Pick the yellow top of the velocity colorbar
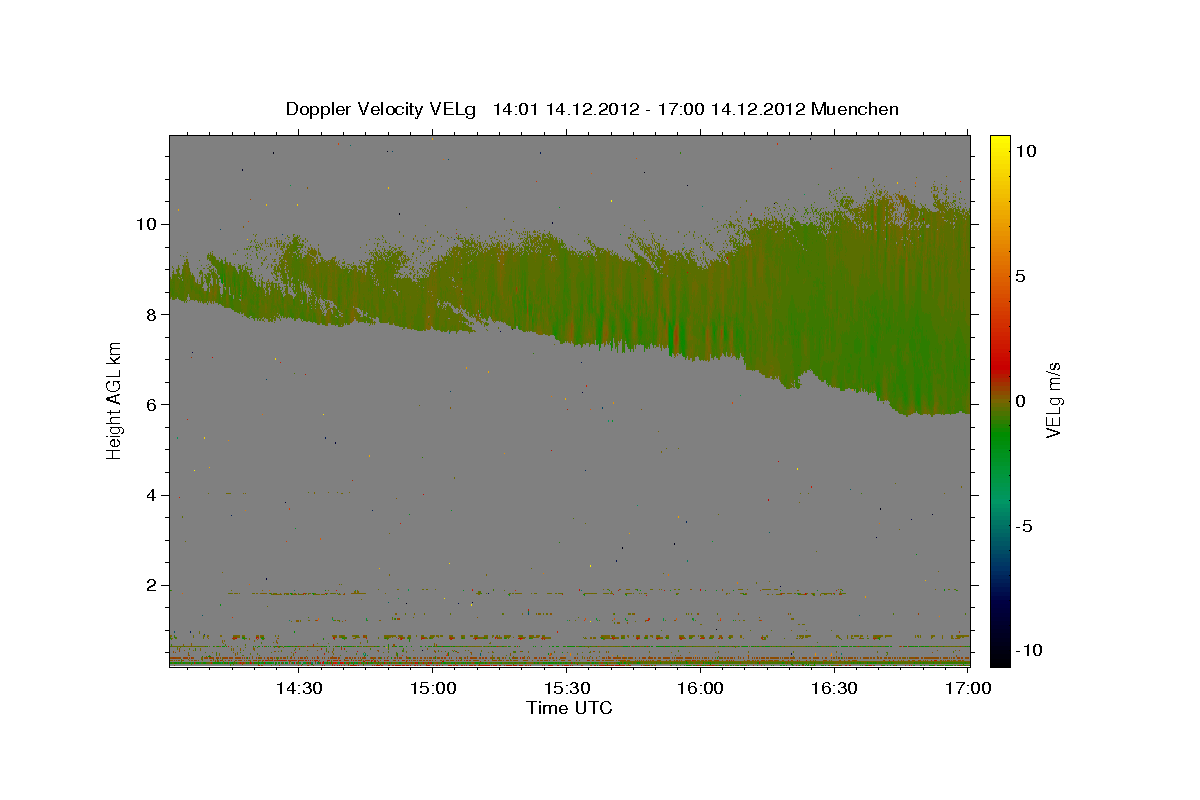Image resolution: width=1200 pixels, height=800 pixels. coord(999,143)
